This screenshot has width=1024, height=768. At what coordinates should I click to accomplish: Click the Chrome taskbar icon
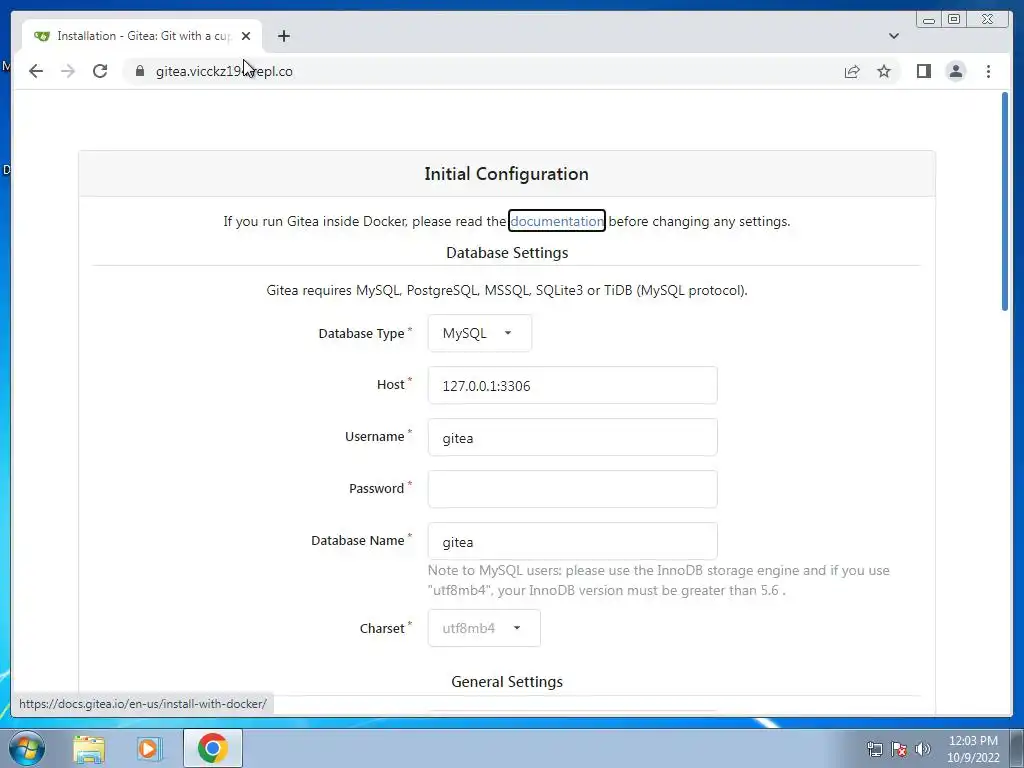click(212, 748)
